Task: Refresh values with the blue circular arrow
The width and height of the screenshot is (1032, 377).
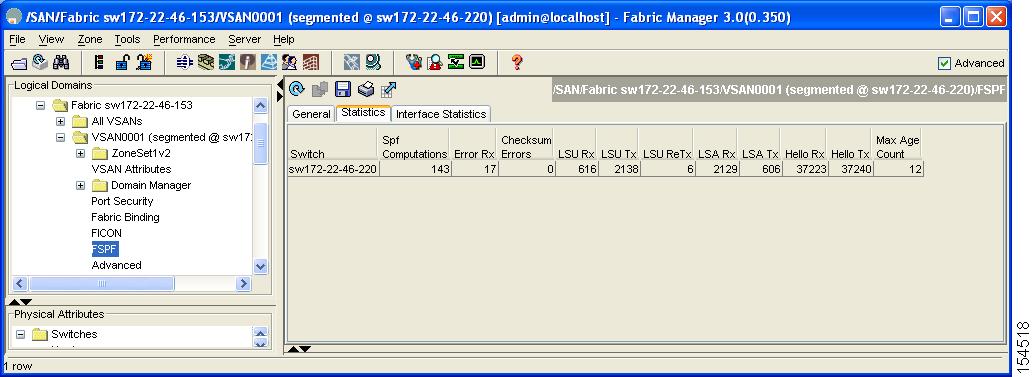Action: pos(297,89)
